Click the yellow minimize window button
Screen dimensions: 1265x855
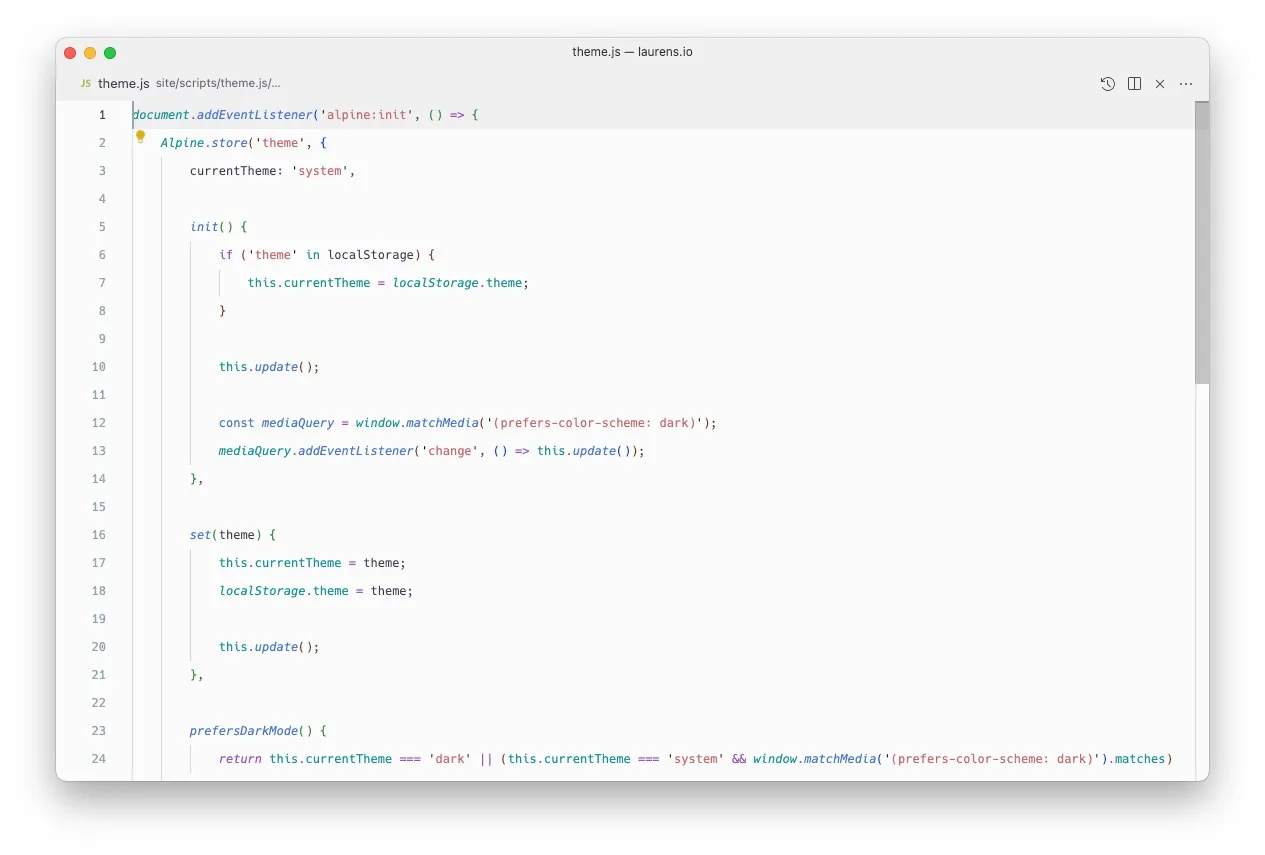tap(90, 53)
